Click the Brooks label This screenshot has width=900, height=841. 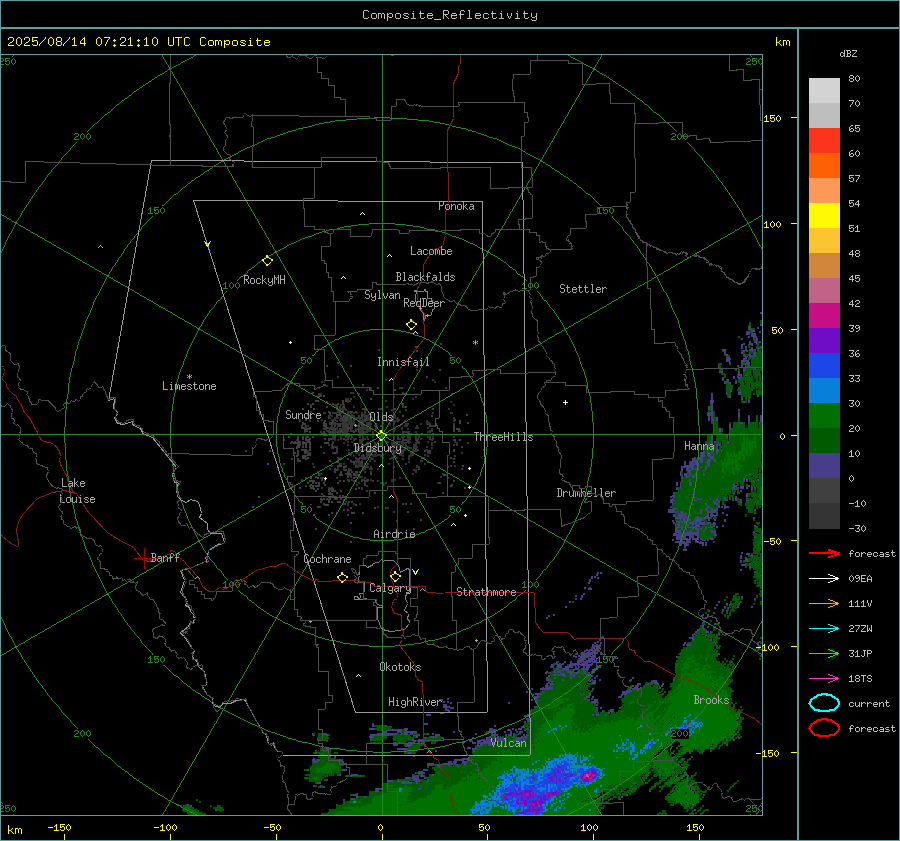tap(711, 700)
